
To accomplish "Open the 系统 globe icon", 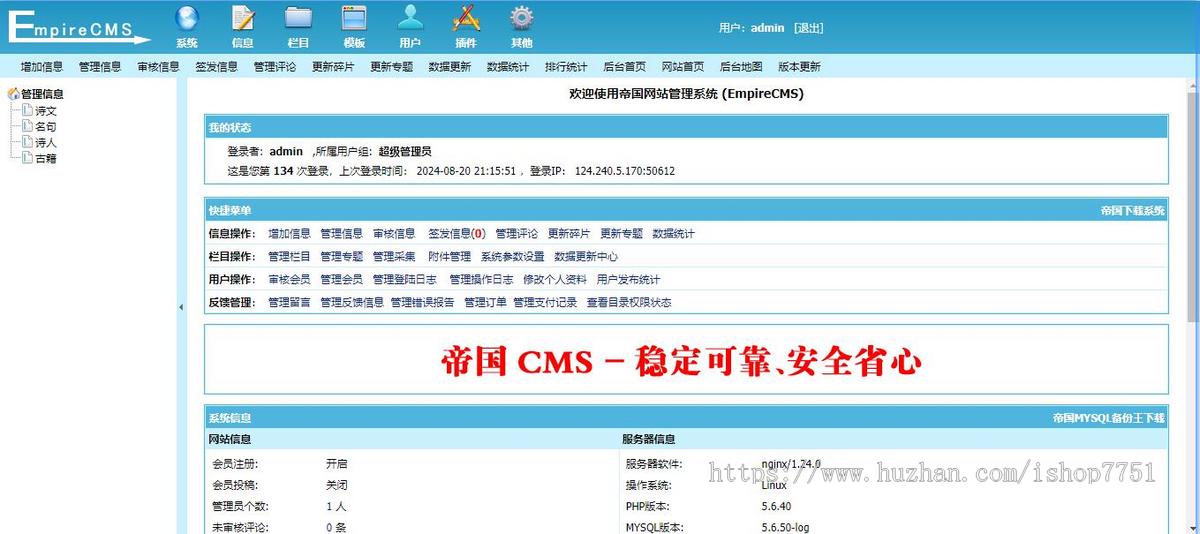I will click(x=187, y=18).
